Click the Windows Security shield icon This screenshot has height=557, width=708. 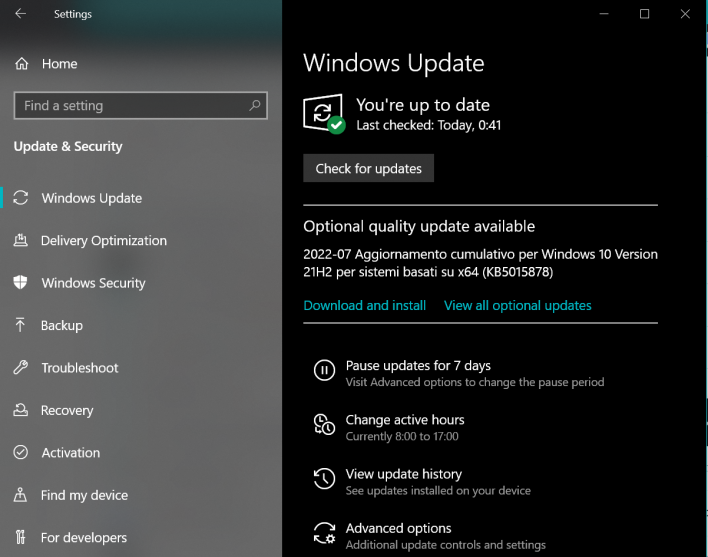click(20, 283)
